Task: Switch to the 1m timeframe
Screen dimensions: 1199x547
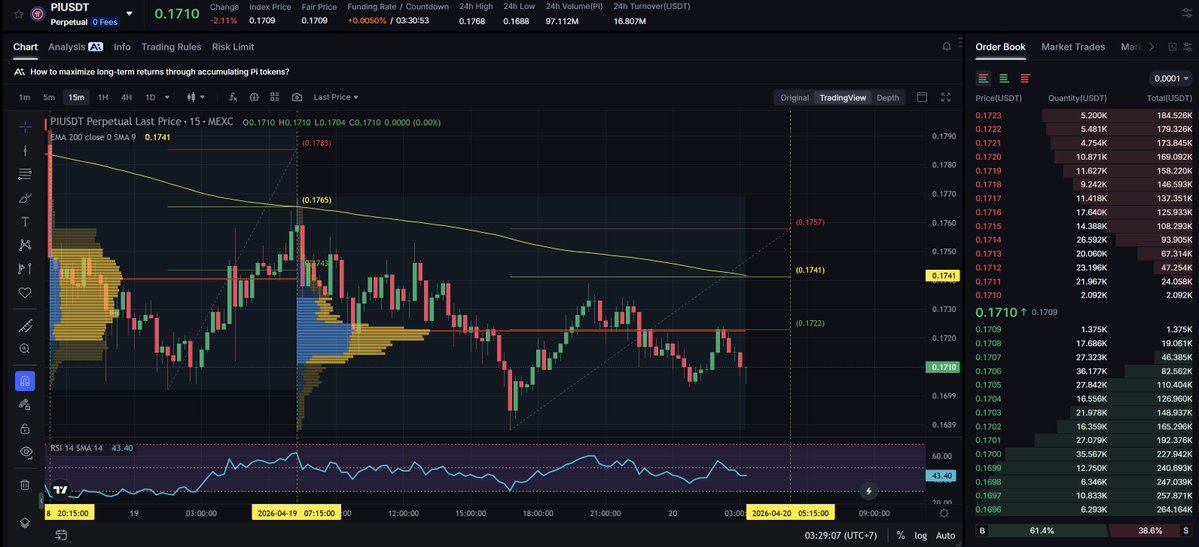Action: [24, 97]
